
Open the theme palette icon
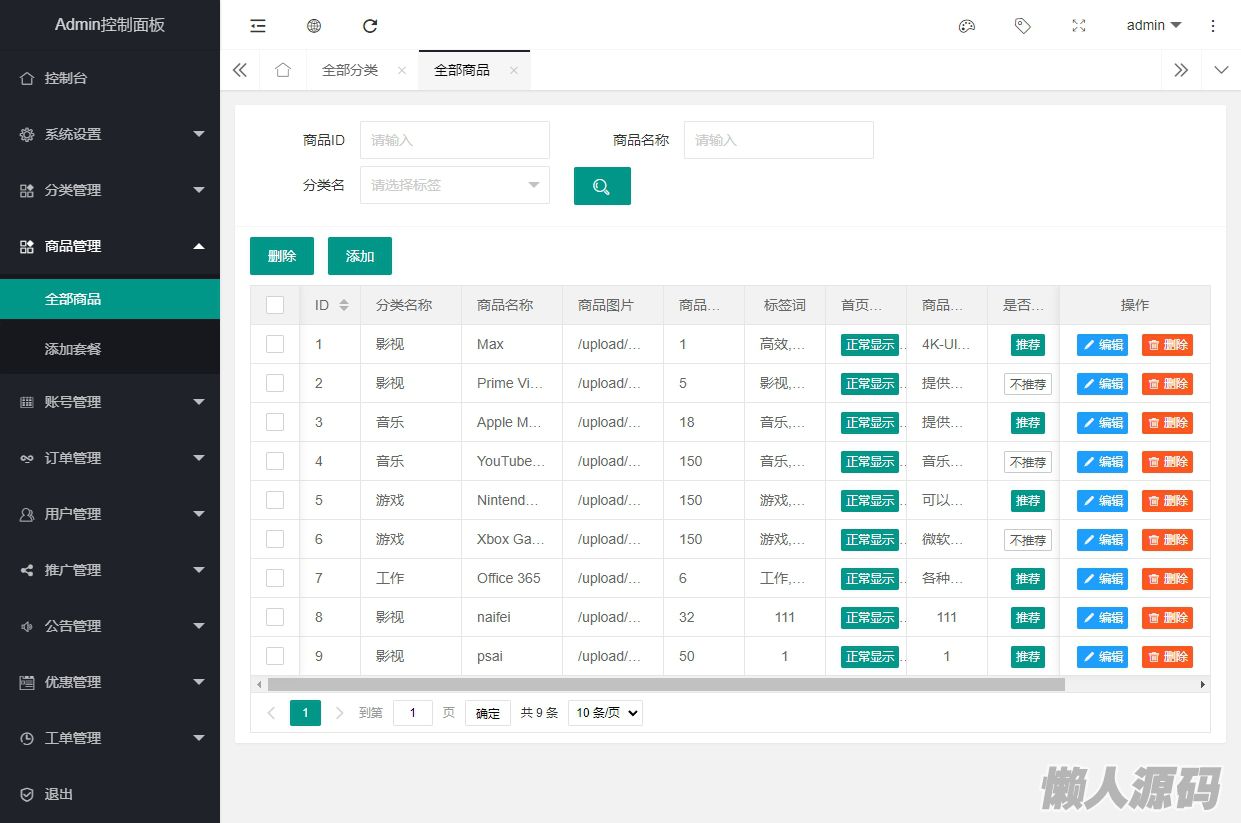click(x=966, y=26)
